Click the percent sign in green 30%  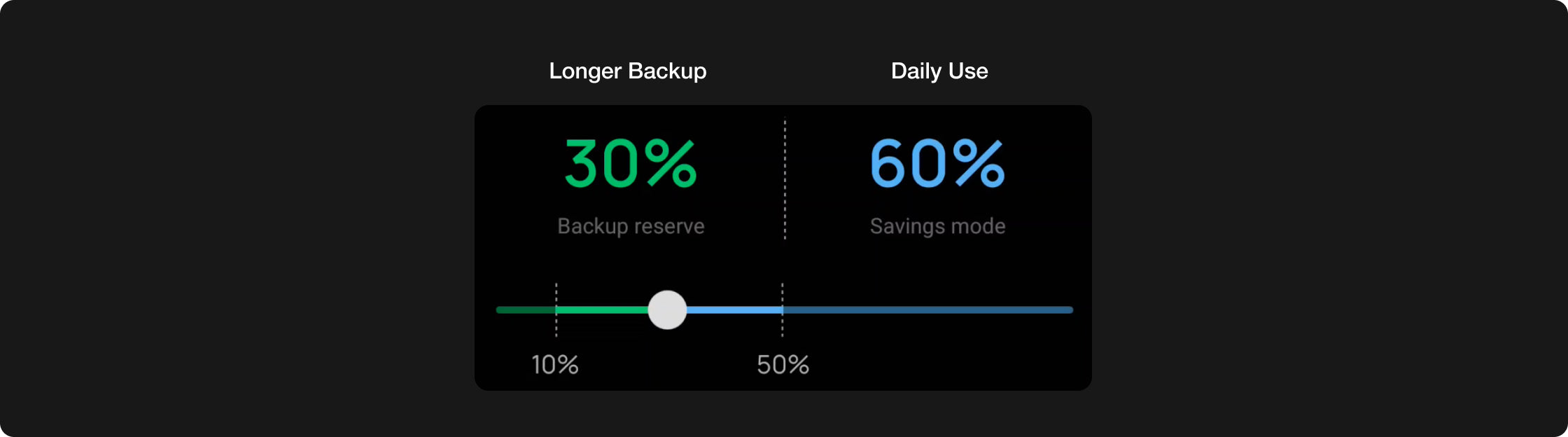point(671,164)
